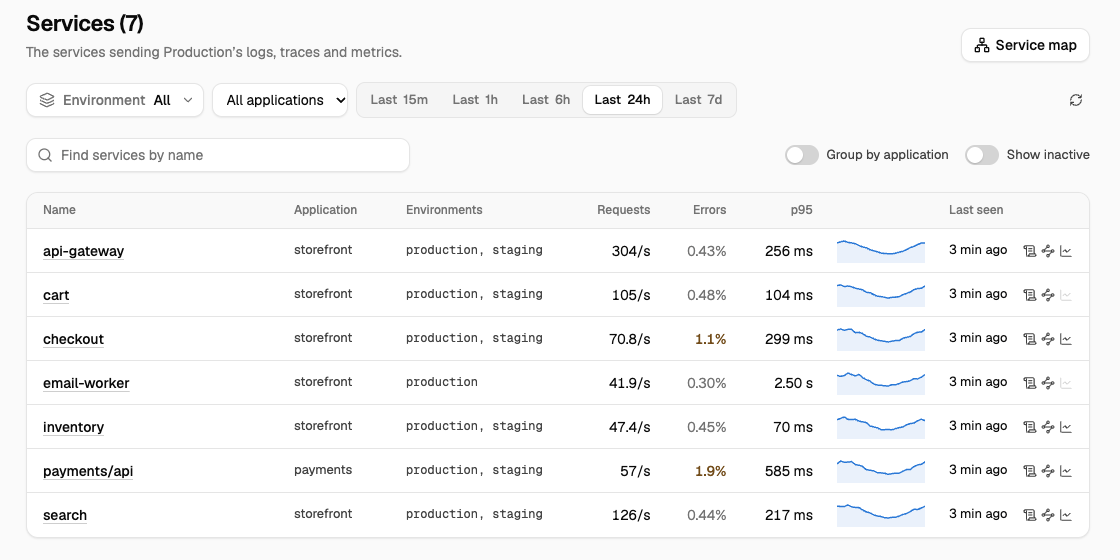Expand the All applications dropdown
Image resolution: width=1120 pixels, height=560 pixels.
pos(280,100)
